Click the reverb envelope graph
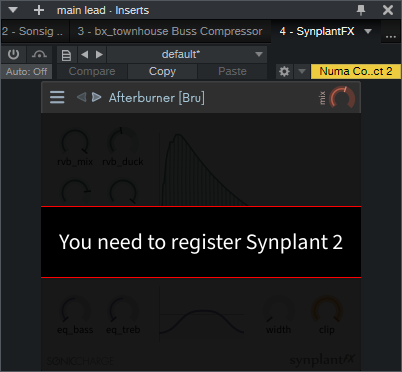The height and width of the screenshot is (372, 402). click(x=205, y=169)
